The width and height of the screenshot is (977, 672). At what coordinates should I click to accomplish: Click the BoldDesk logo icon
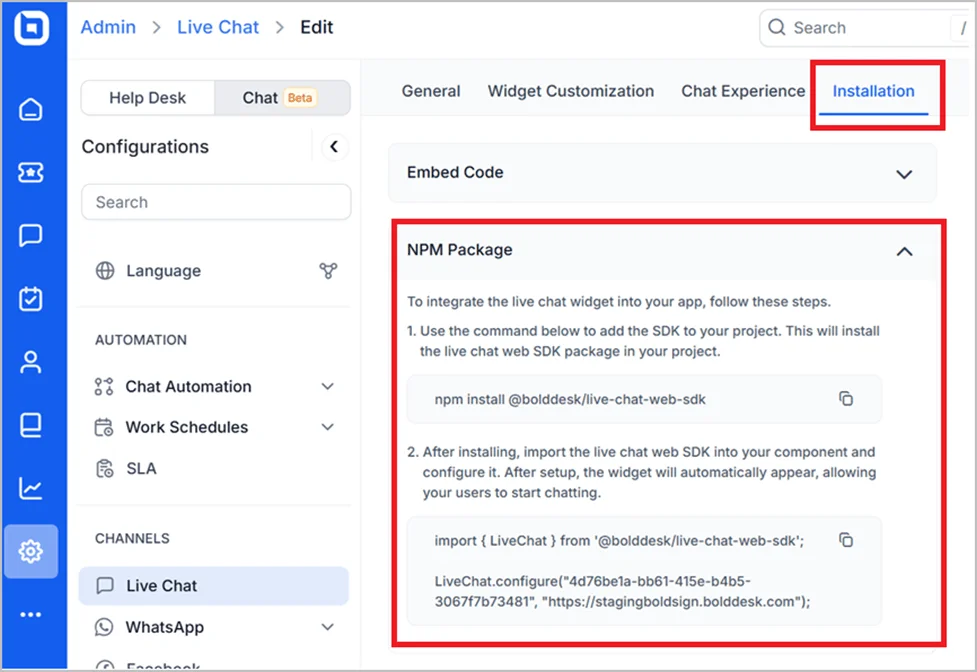pos(32,27)
